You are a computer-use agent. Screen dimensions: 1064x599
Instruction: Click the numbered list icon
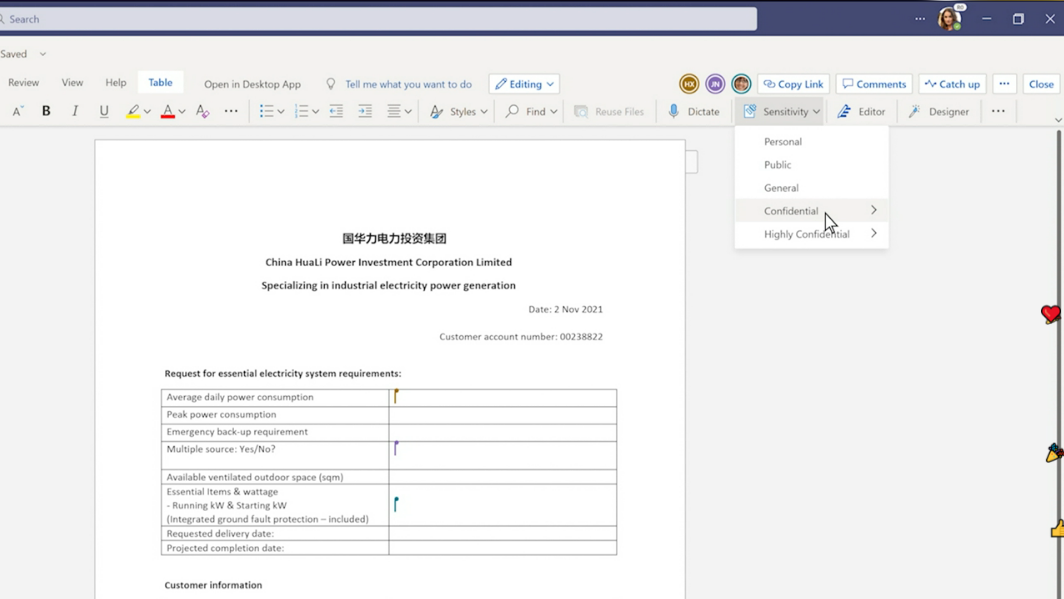[301, 112]
